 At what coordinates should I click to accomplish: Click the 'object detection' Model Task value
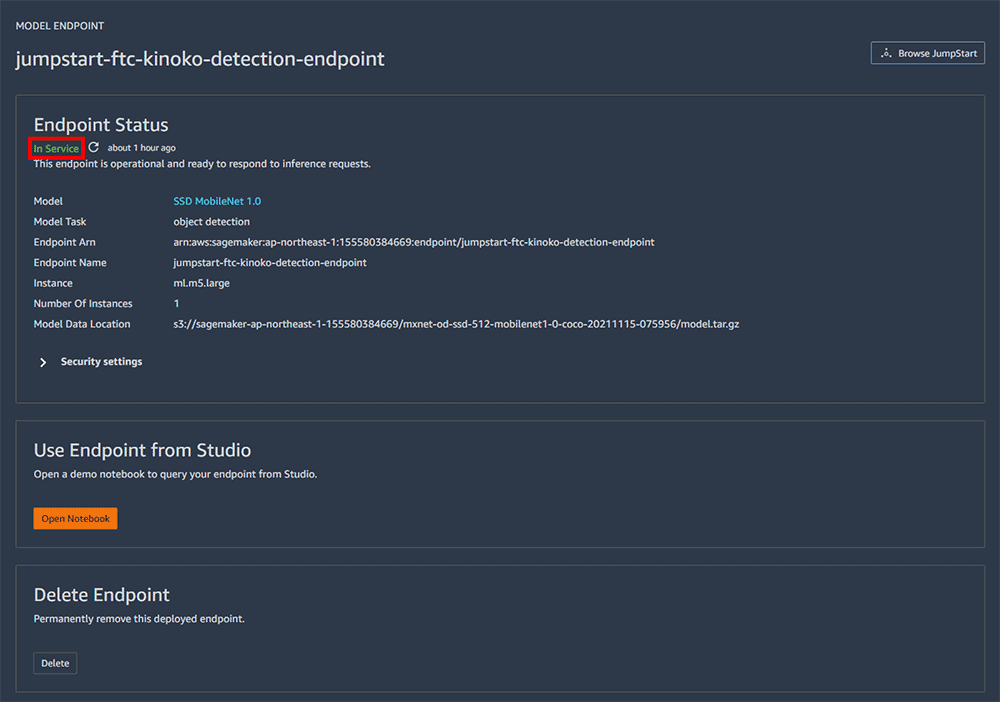tap(211, 222)
